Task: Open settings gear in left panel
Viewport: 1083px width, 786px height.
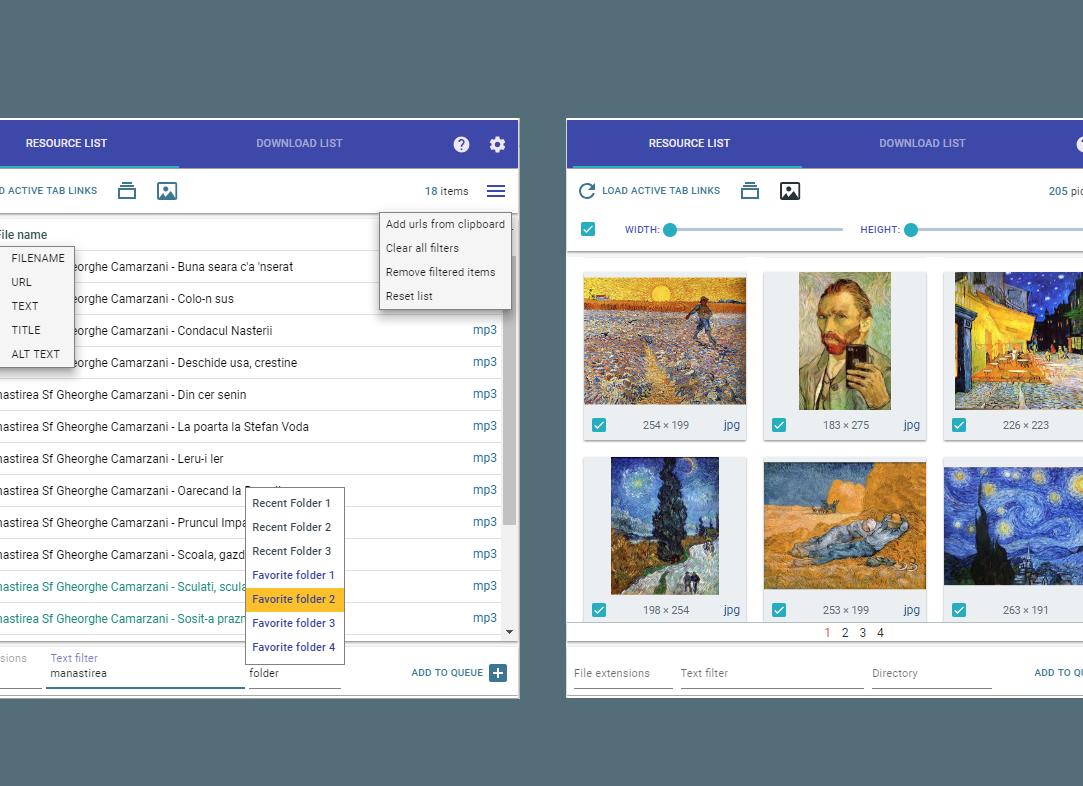Action: click(x=497, y=144)
